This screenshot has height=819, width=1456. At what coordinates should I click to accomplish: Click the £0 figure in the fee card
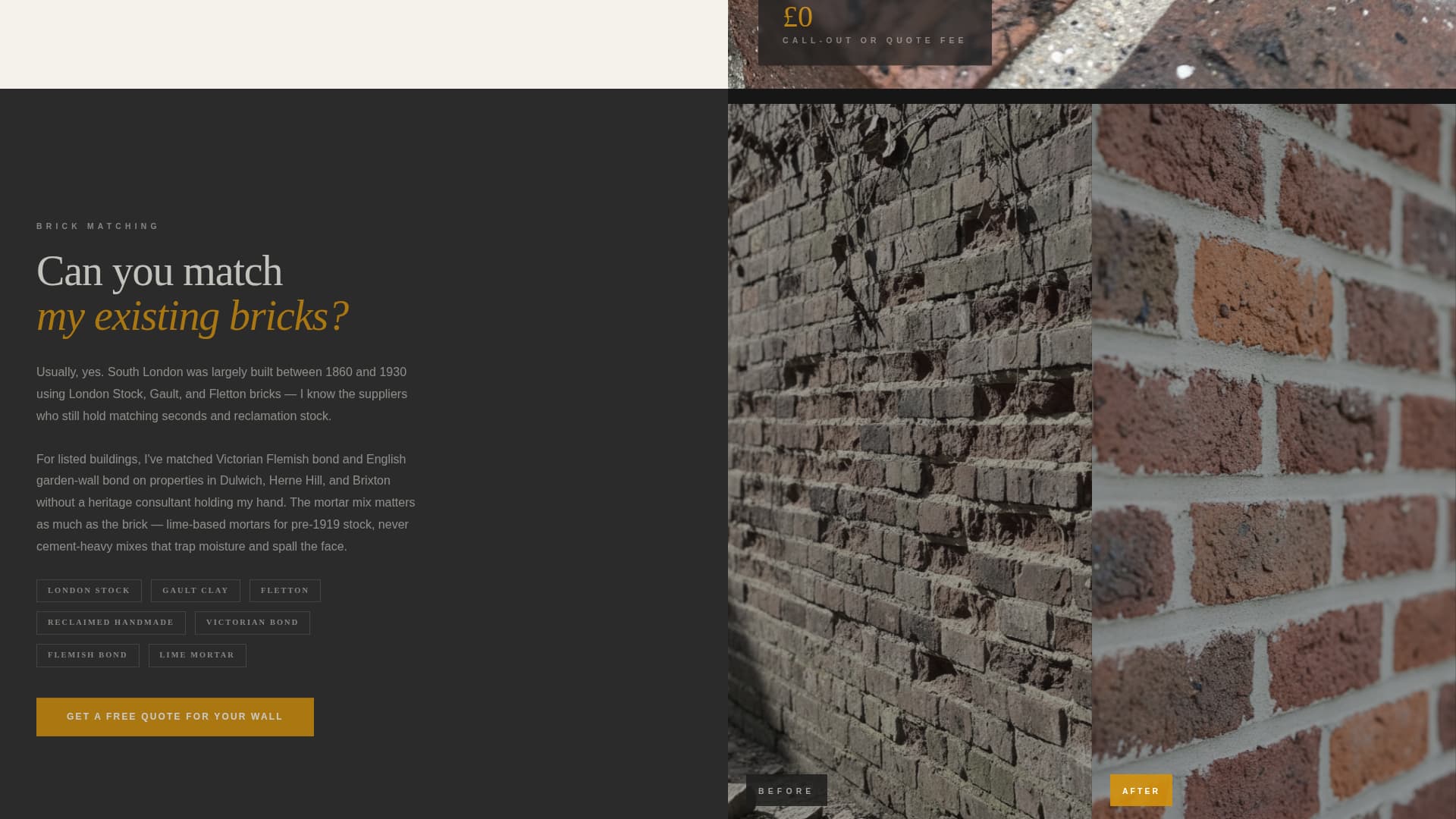798,17
